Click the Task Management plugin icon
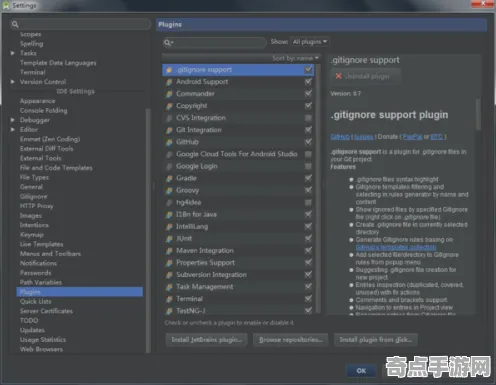The height and width of the screenshot is (385, 496). (x=169, y=287)
